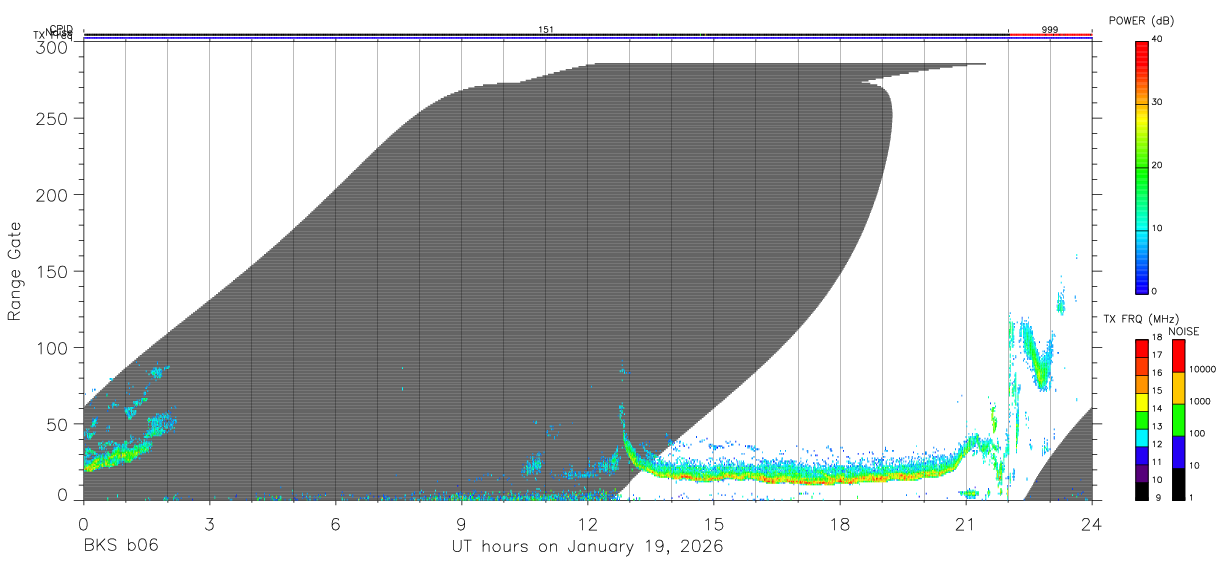Click the overlapping CPID/TX Freq label at top-left
Viewport: 1228px width, 567px height.
[x=53, y=32]
